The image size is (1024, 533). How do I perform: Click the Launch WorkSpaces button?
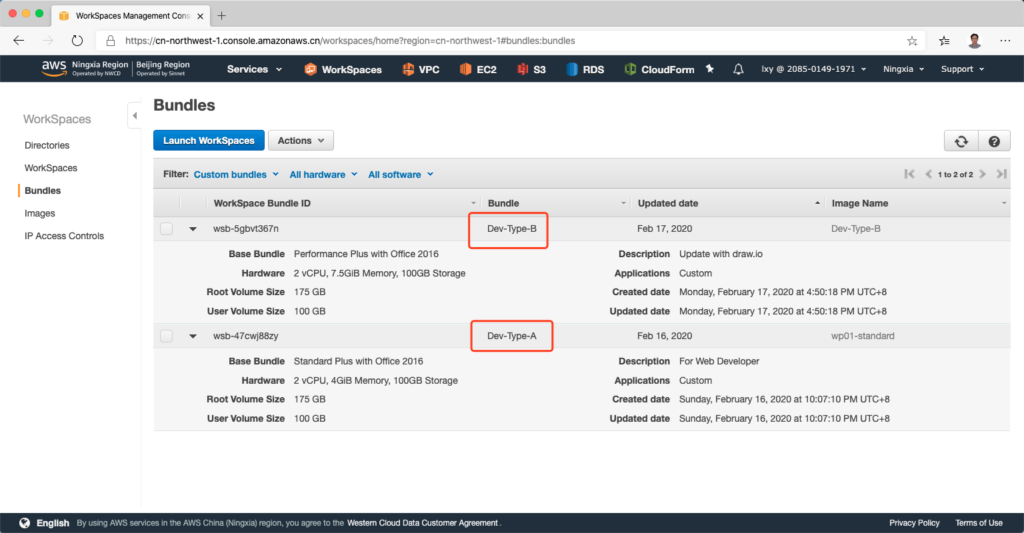tap(208, 141)
